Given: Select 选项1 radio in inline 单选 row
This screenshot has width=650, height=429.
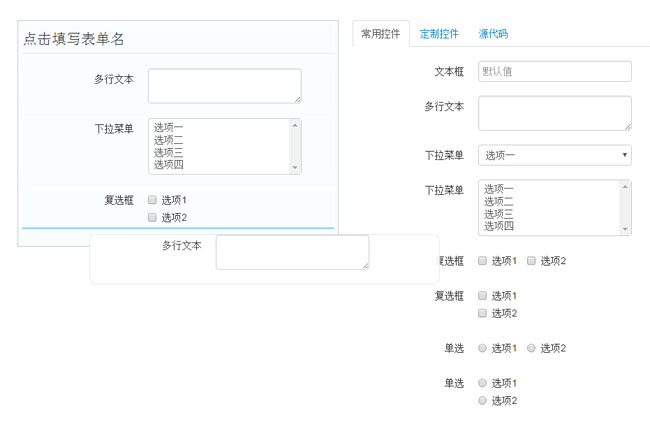Looking at the screenshot, I should tap(483, 348).
